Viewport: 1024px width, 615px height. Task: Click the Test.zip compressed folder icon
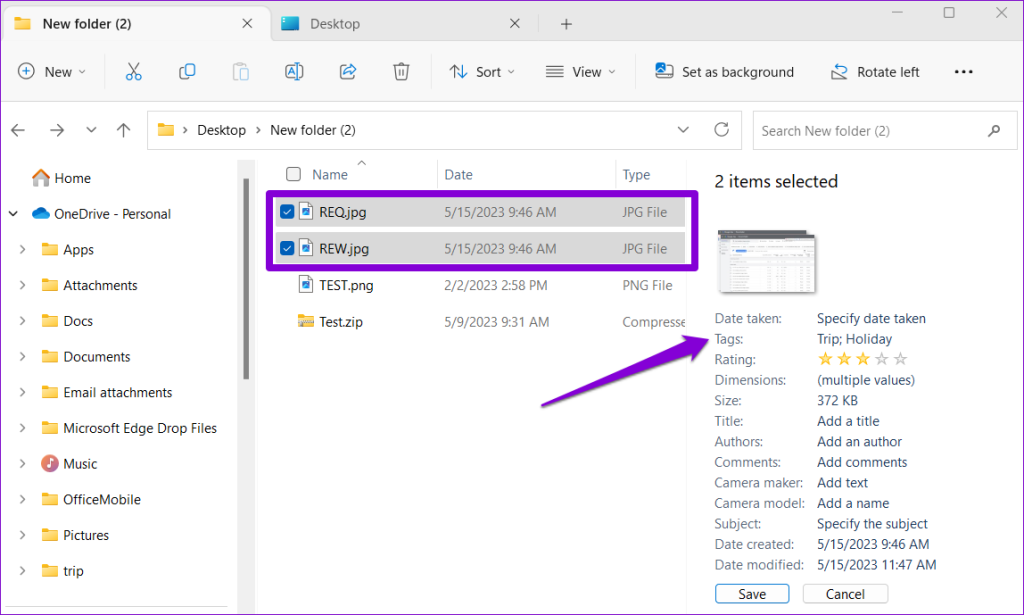(306, 321)
